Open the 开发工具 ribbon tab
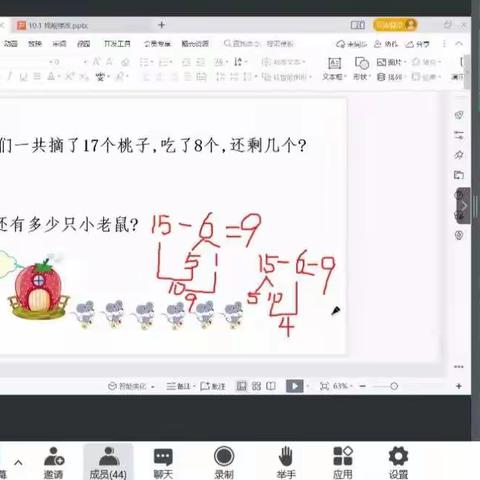This screenshot has width=480, height=480. 117,44
